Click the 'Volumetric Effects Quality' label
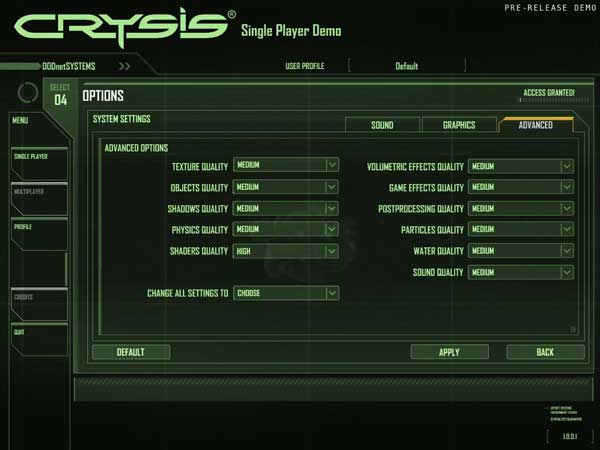Viewport: 600px width, 450px height. coord(415,167)
